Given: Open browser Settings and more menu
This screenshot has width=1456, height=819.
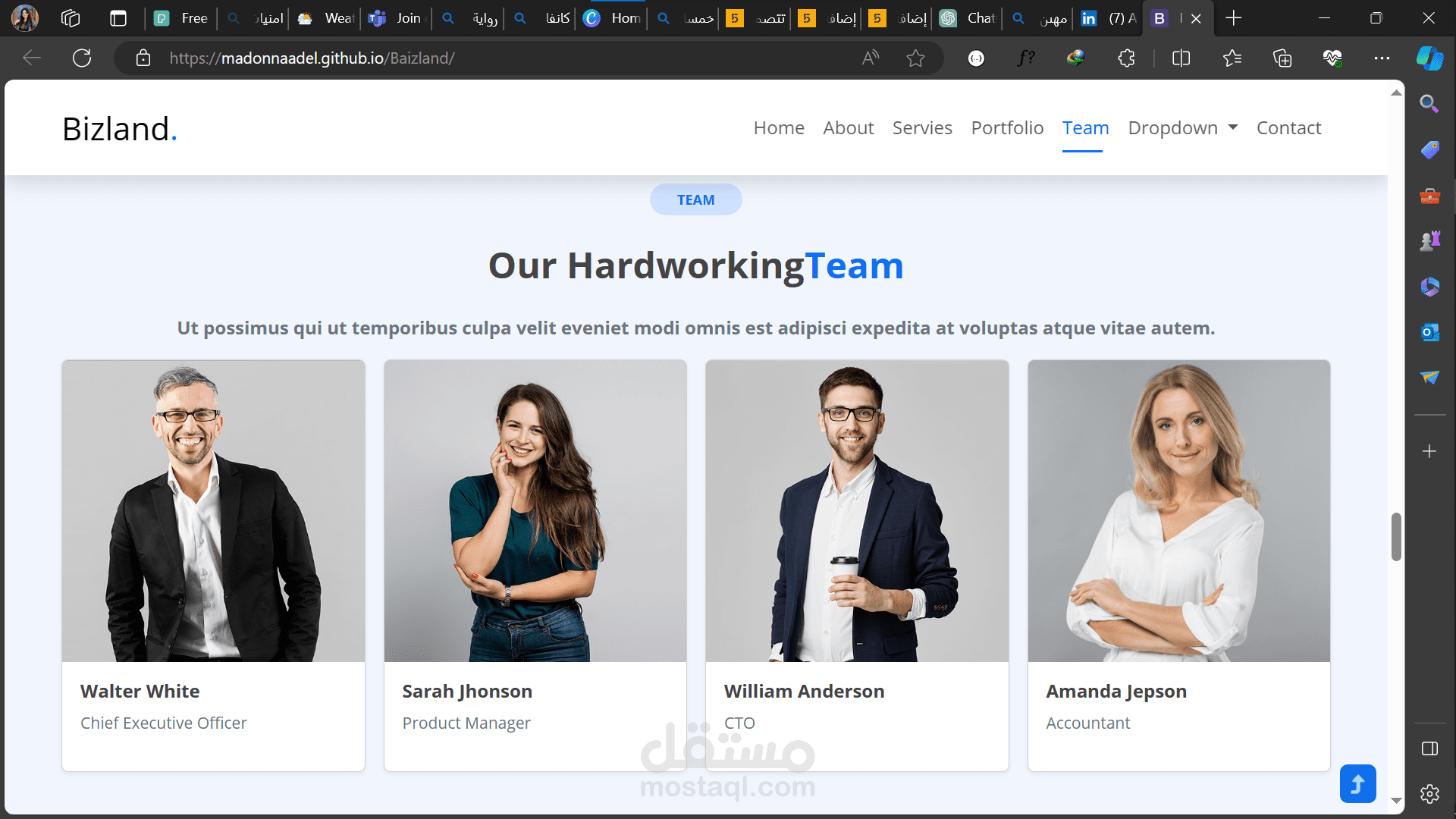Looking at the screenshot, I should [x=1382, y=58].
